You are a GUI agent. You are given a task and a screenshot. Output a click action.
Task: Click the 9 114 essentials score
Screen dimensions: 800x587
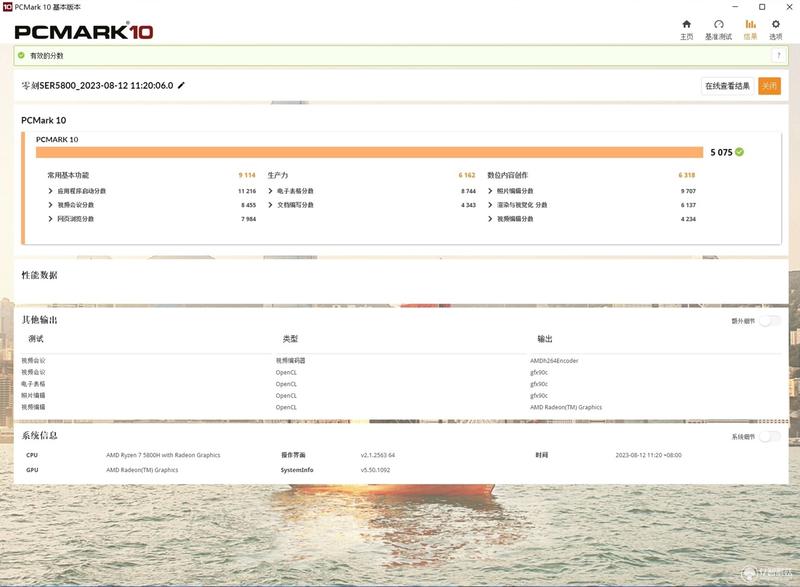(x=247, y=175)
